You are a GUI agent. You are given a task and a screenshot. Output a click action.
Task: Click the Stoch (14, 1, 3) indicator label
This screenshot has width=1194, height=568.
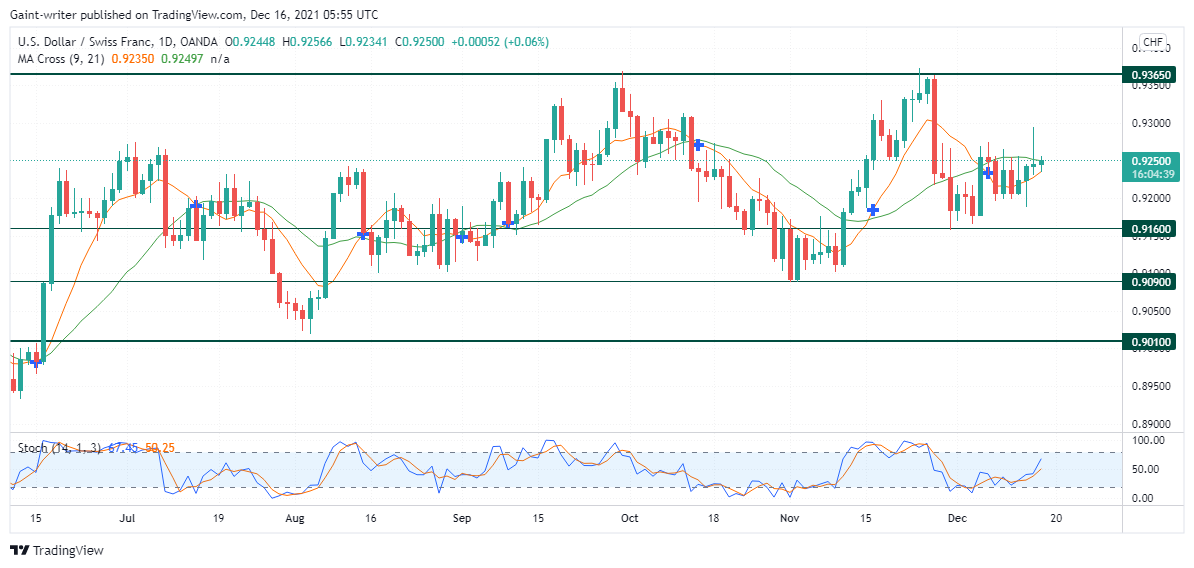pos(59,448)
